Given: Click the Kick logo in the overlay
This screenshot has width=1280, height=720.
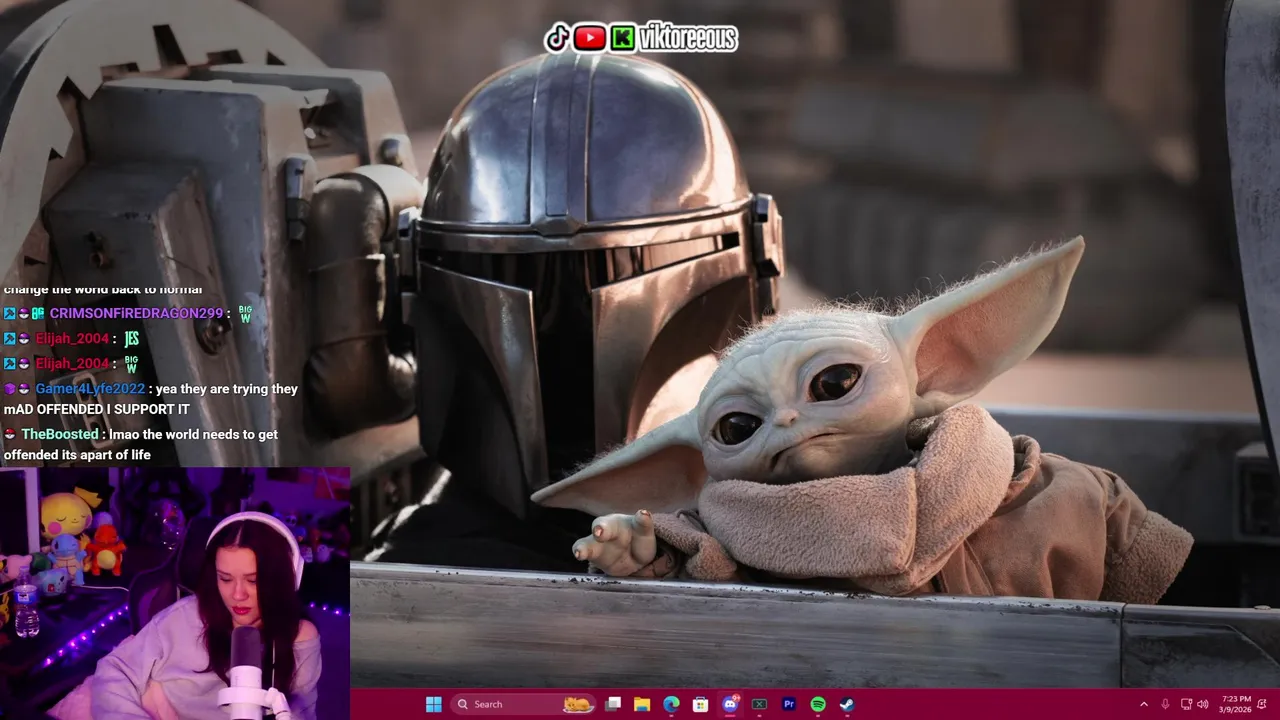Looking at the screenshot, I should (622, 38).
